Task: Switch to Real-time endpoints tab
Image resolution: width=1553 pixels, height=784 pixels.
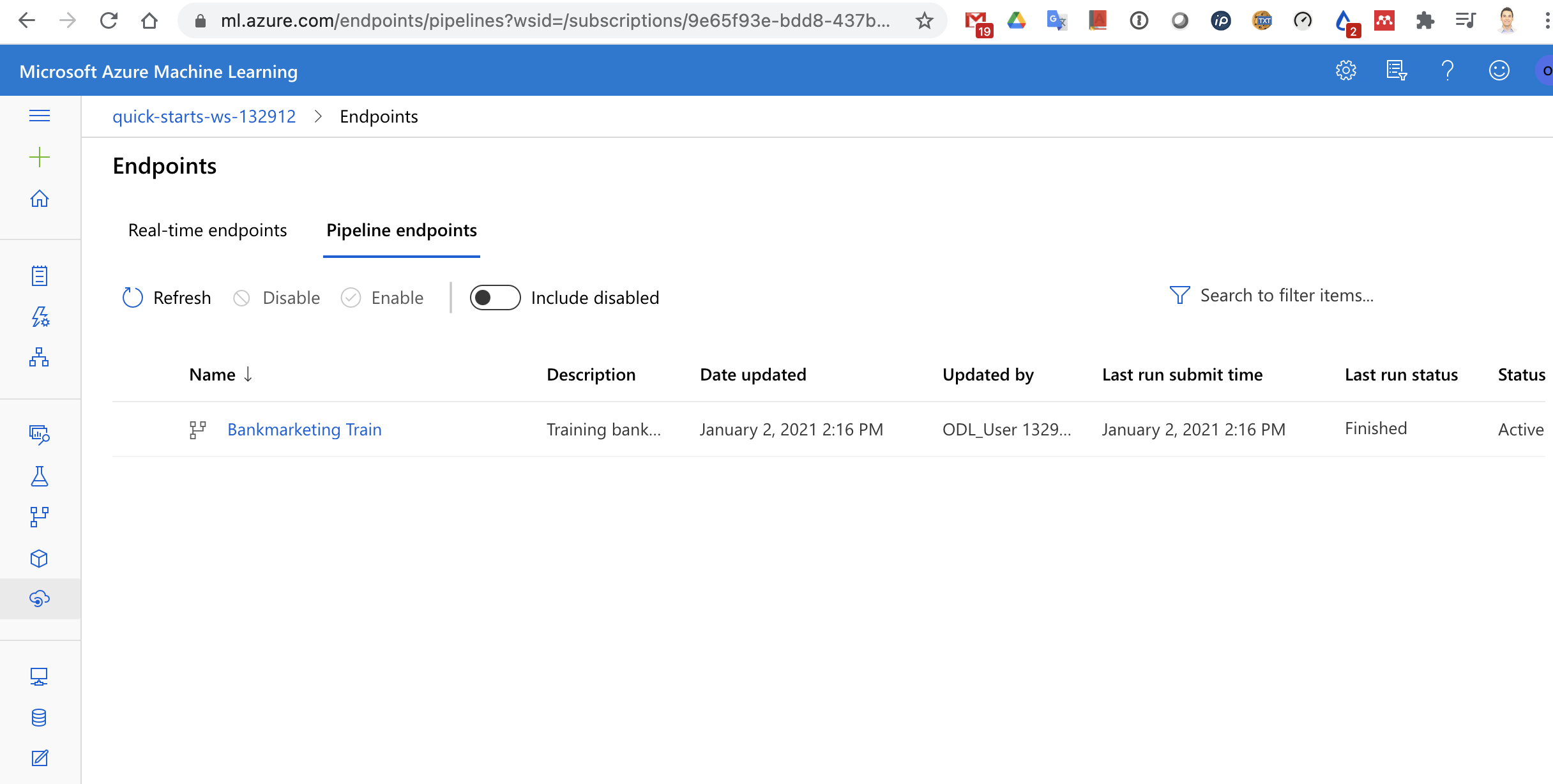Action: tap(208, 230)
